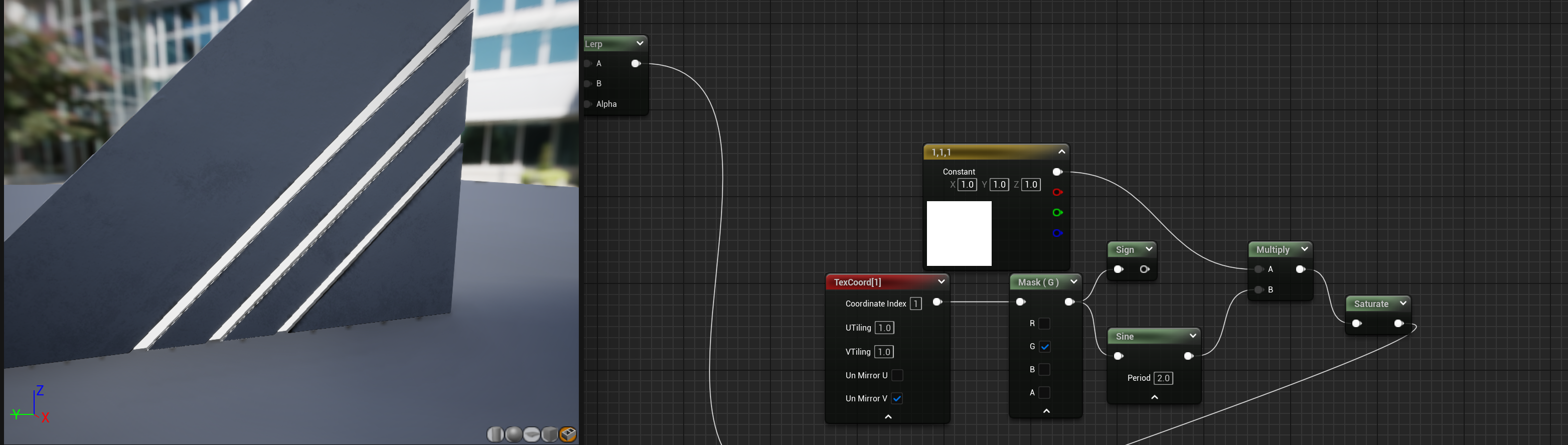Switch preview mesh to cylinder
The image size is (1568, 445).
pos(495,434)
